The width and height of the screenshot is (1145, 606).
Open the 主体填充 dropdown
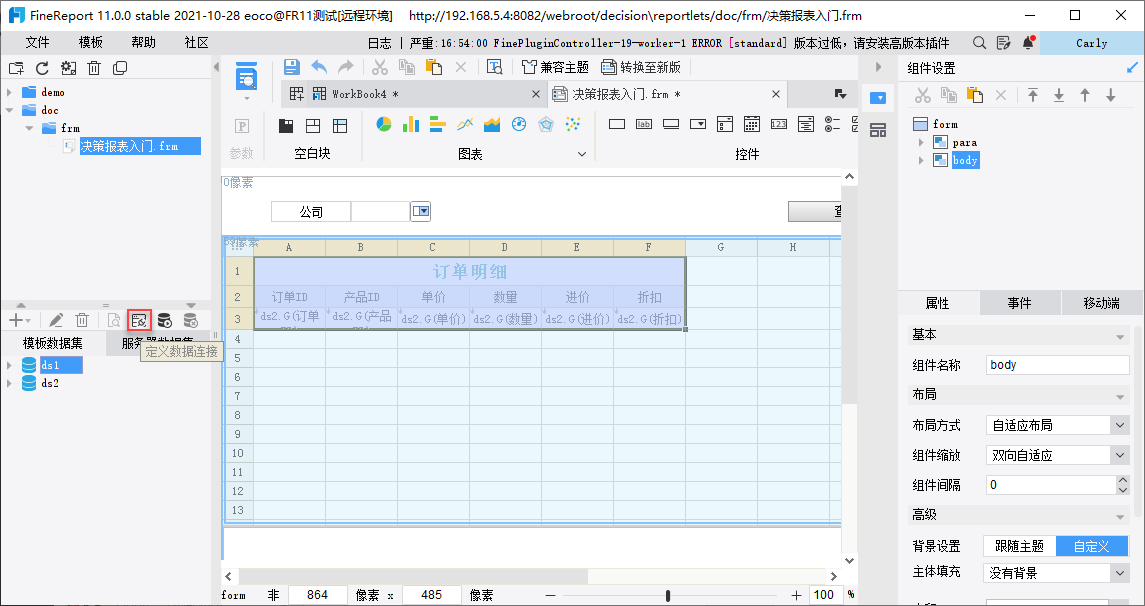coord(1120,573)
